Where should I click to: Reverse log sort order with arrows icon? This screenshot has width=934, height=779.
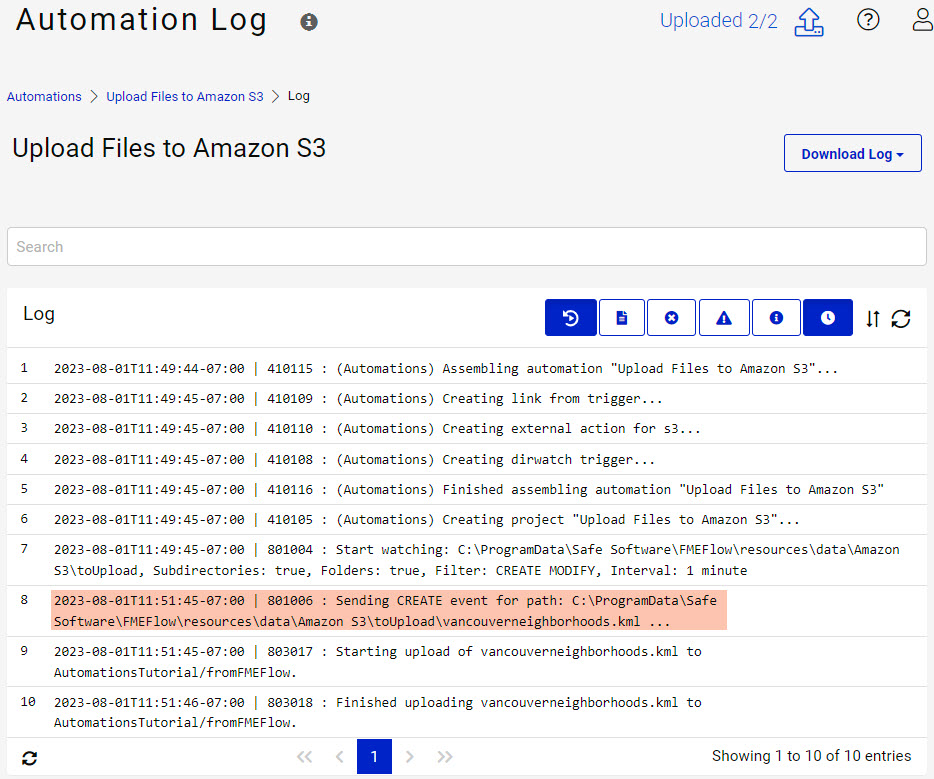pos(873,319)
